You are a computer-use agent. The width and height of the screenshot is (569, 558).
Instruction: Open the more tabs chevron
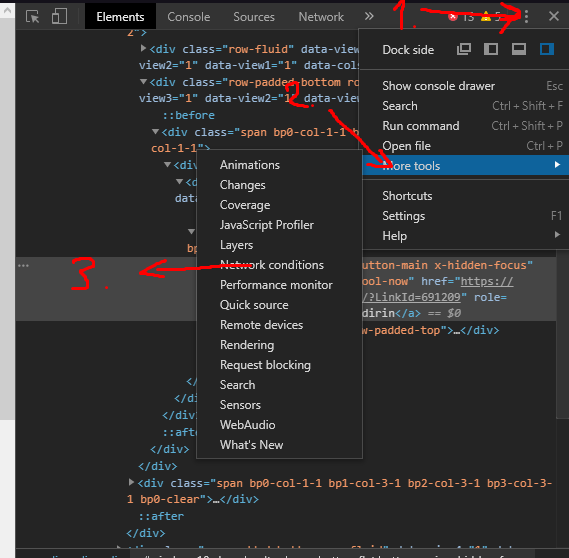point(369,16)
